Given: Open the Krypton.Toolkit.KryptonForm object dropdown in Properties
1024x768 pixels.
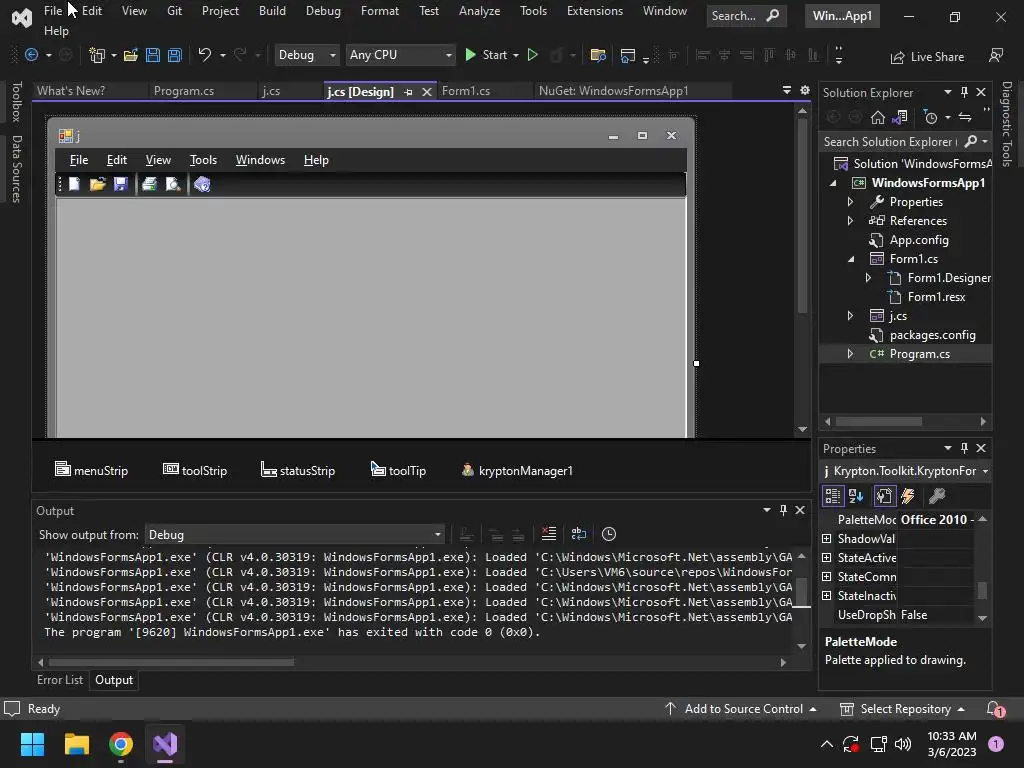Looking at the screenshot, I should coord(906,471).
